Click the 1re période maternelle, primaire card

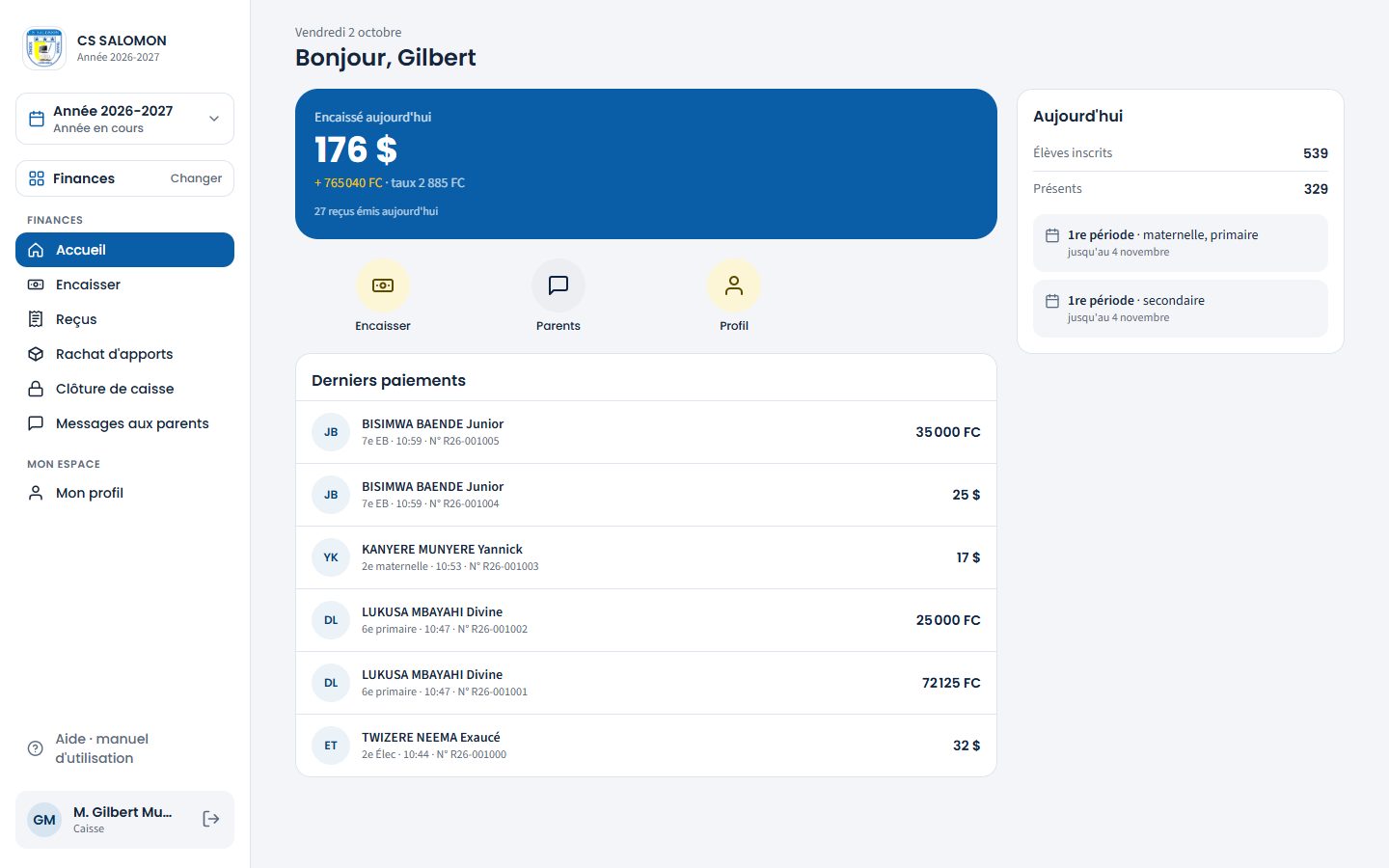tap(1181, 243)
